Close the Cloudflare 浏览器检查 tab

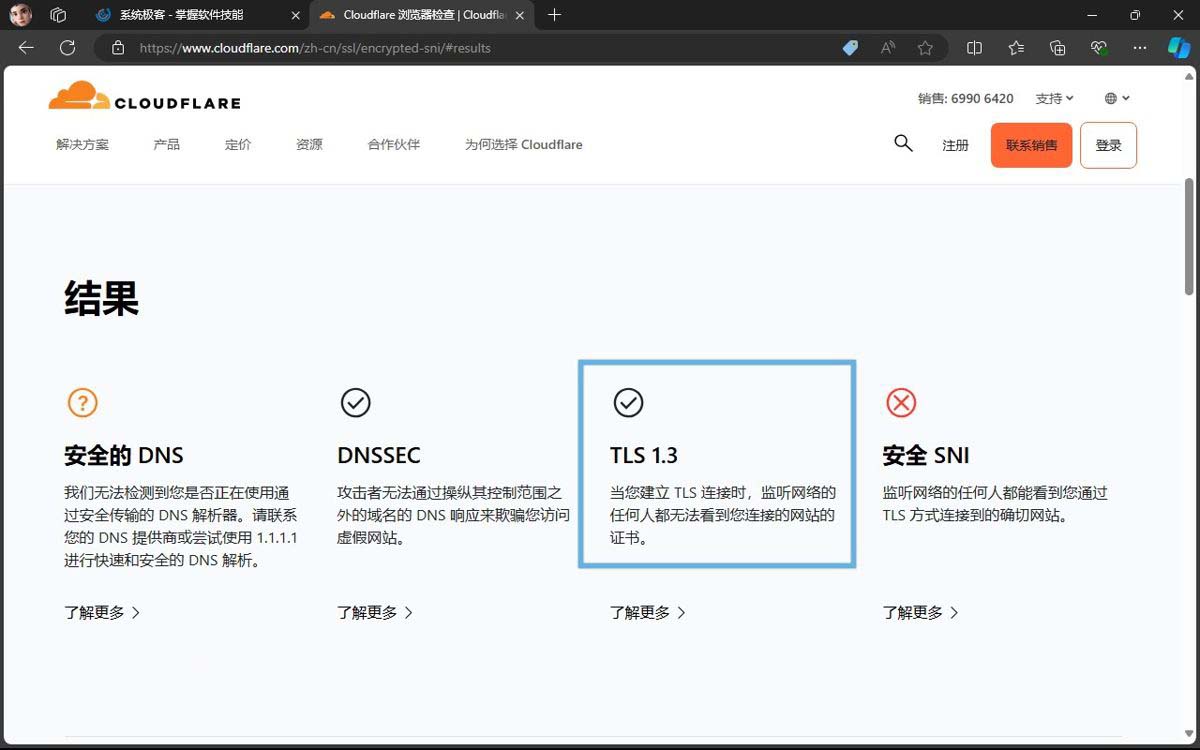(519, 15)
